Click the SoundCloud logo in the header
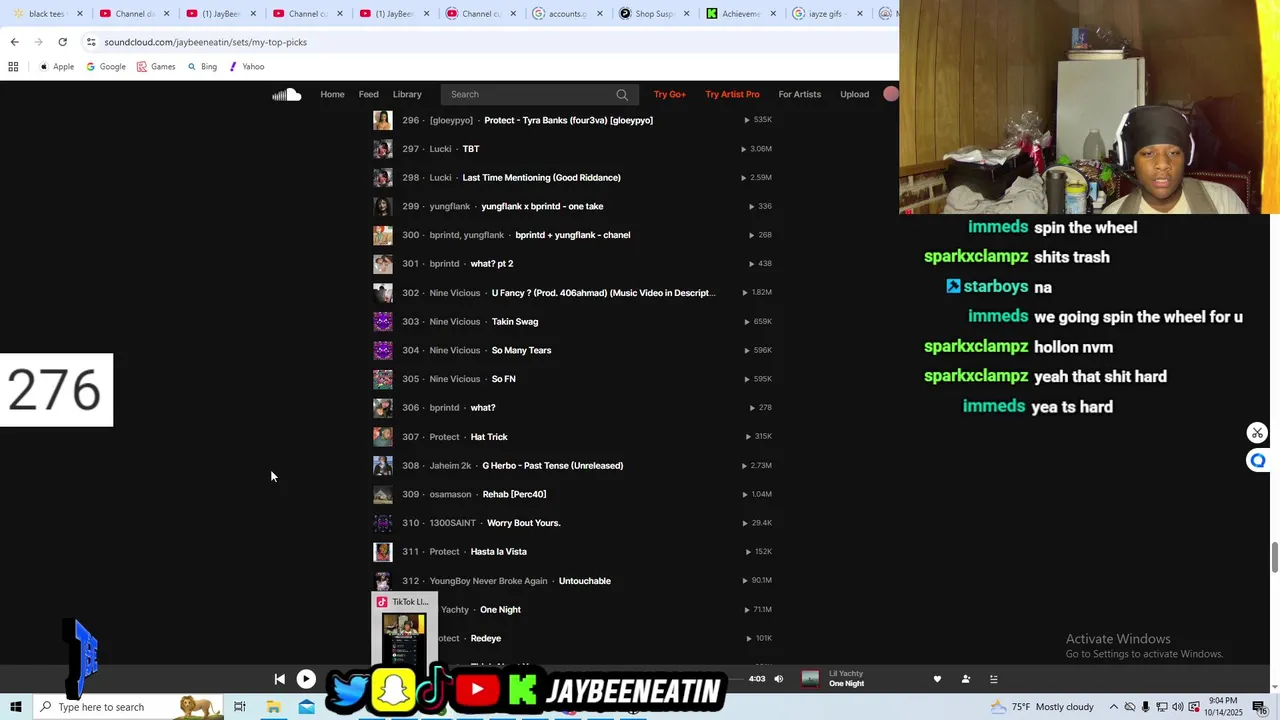The height and width of the screenshot is (720, 1280). click(x=287, y=94)
